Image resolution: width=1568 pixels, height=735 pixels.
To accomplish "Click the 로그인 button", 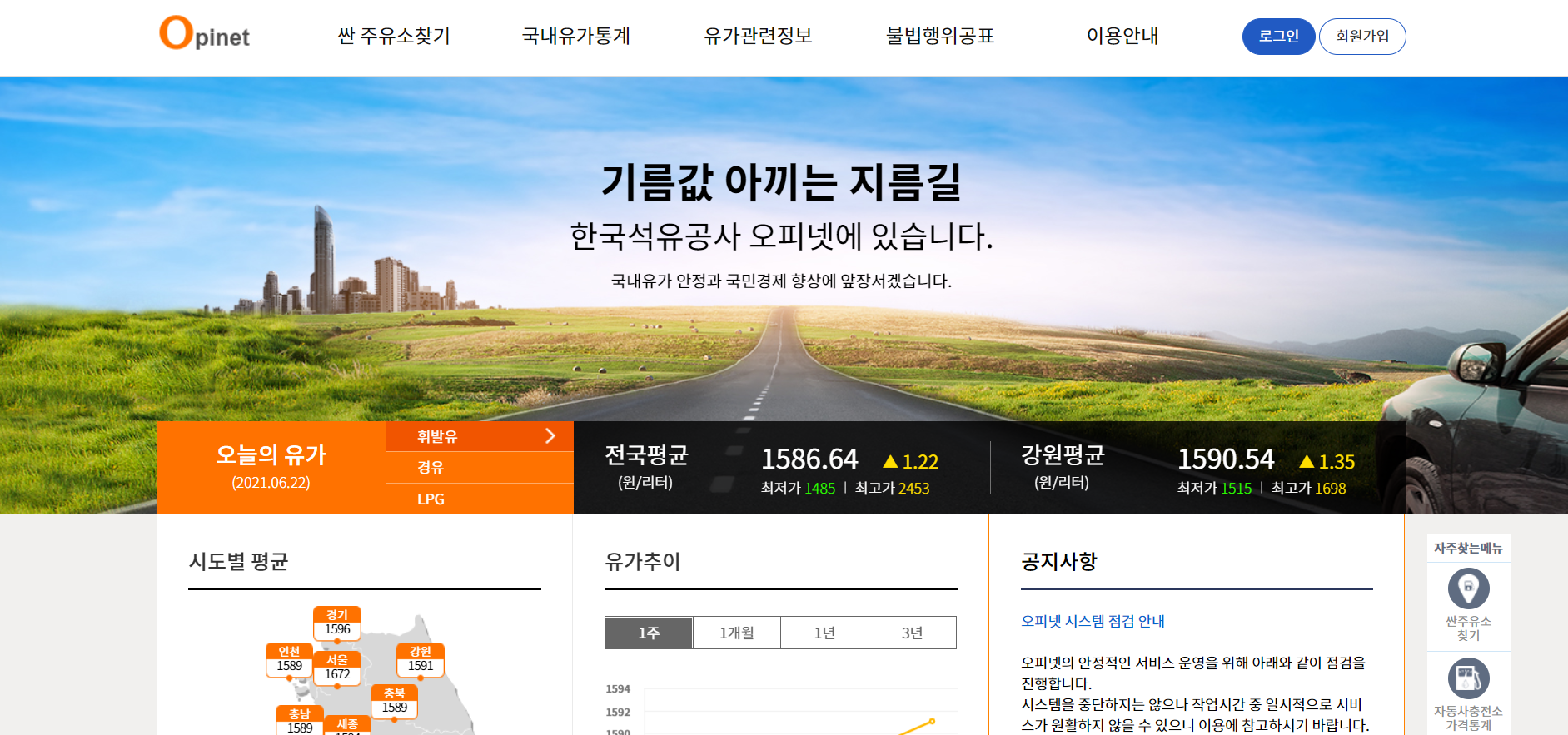I will (x=1278, y=37).
